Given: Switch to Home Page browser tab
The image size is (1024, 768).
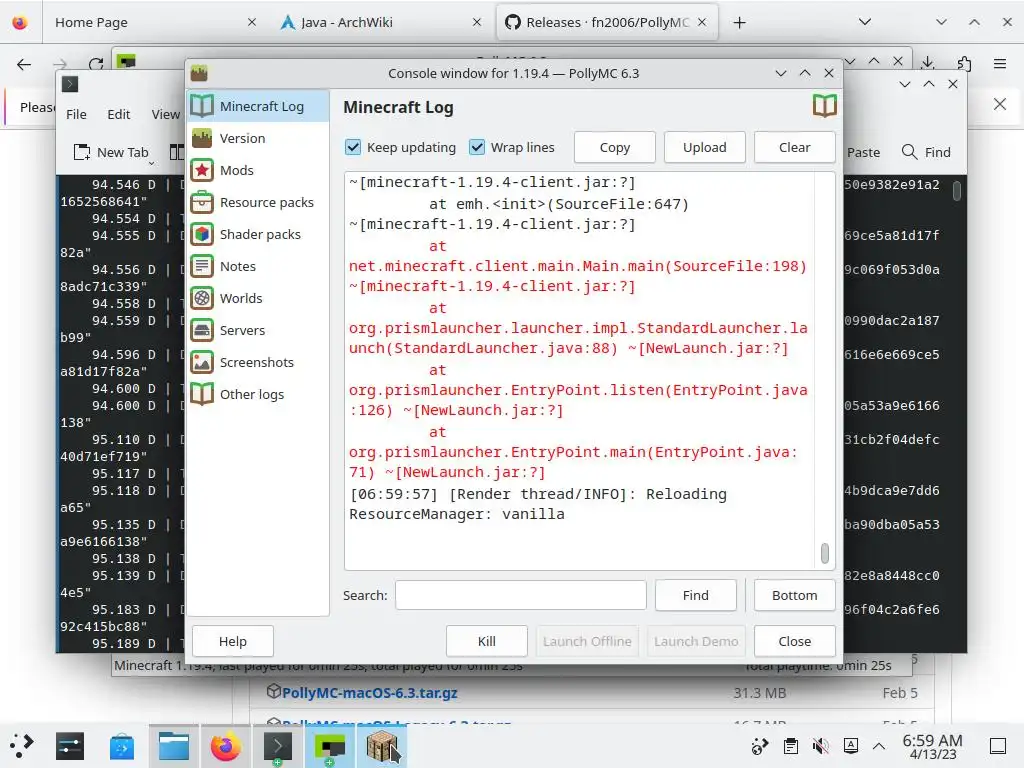Looking at the screenshot, I should [x=155, y=22].
